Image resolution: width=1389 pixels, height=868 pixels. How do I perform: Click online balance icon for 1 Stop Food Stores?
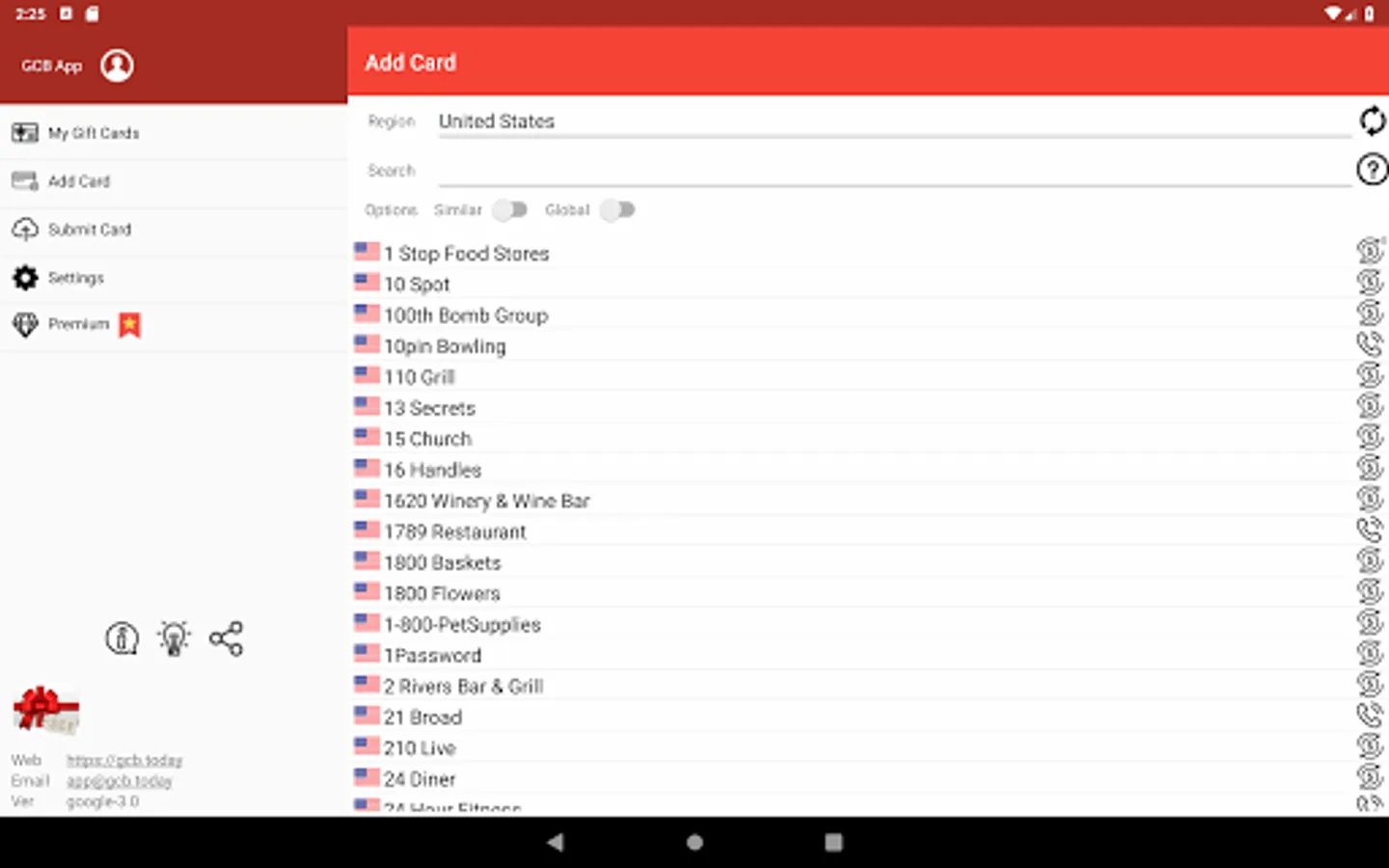coord(1370,251)
